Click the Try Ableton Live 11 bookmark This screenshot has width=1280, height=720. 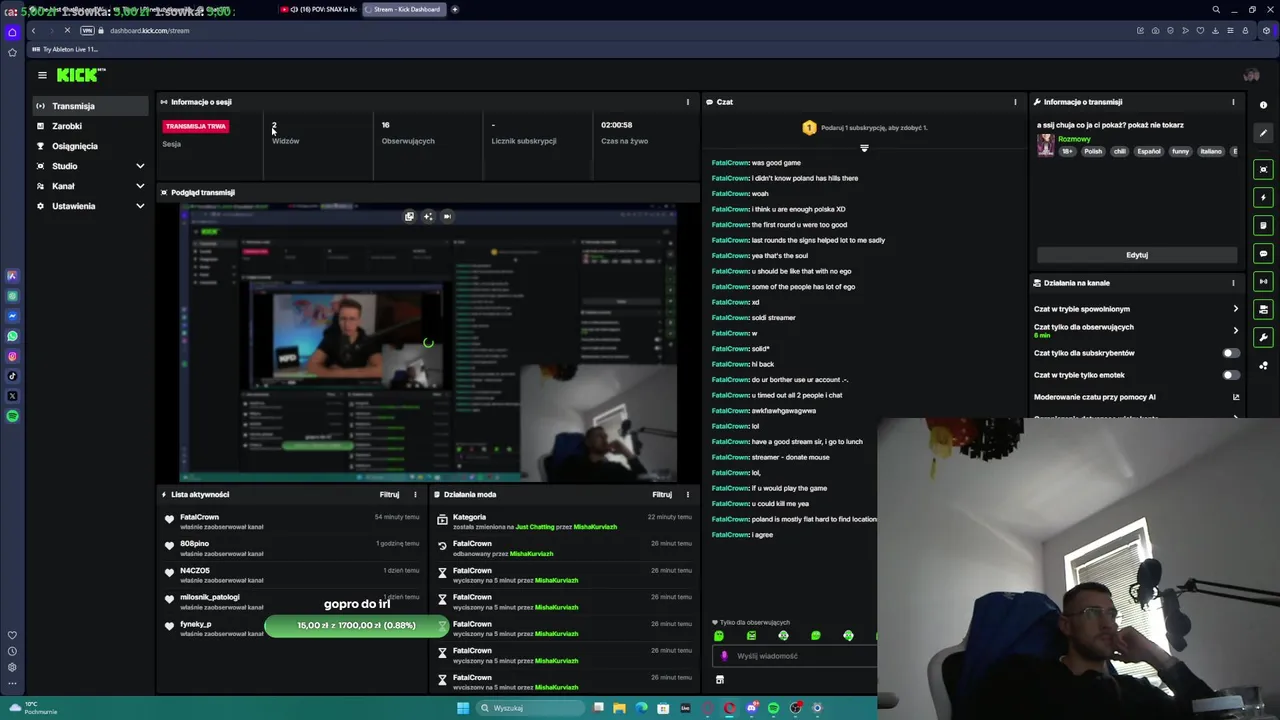(66, 49)
